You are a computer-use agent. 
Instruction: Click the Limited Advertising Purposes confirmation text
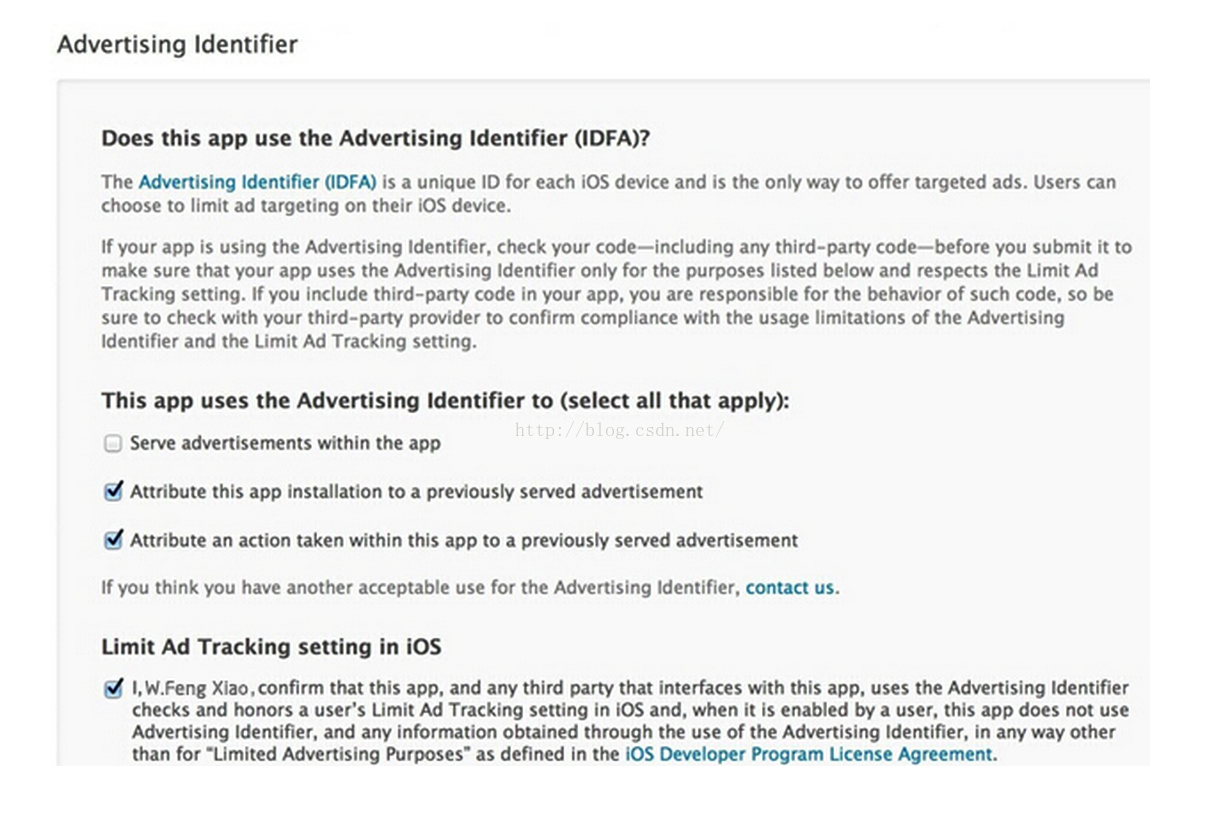tap(630, 721)
